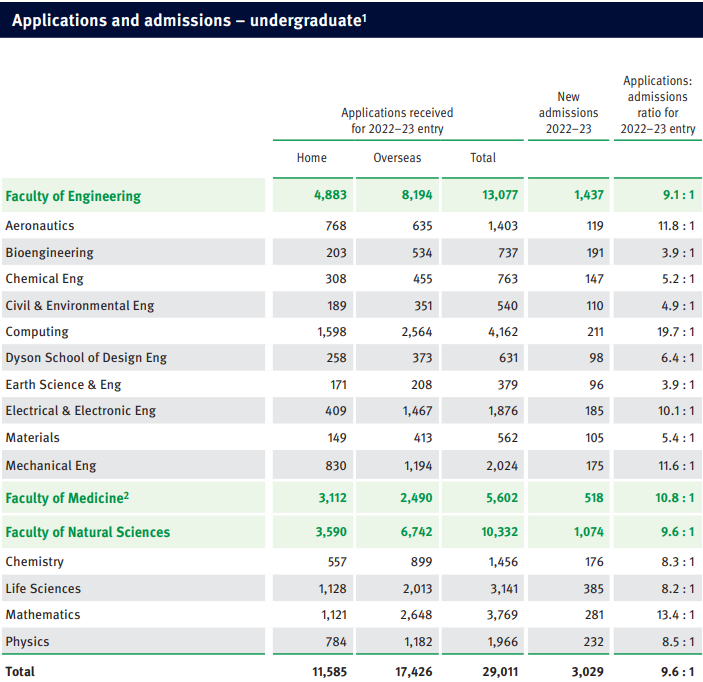Image resolution: width=703 pixels, height=682 pixels.
Task: Click the Overseas column header
Action: 397,158
